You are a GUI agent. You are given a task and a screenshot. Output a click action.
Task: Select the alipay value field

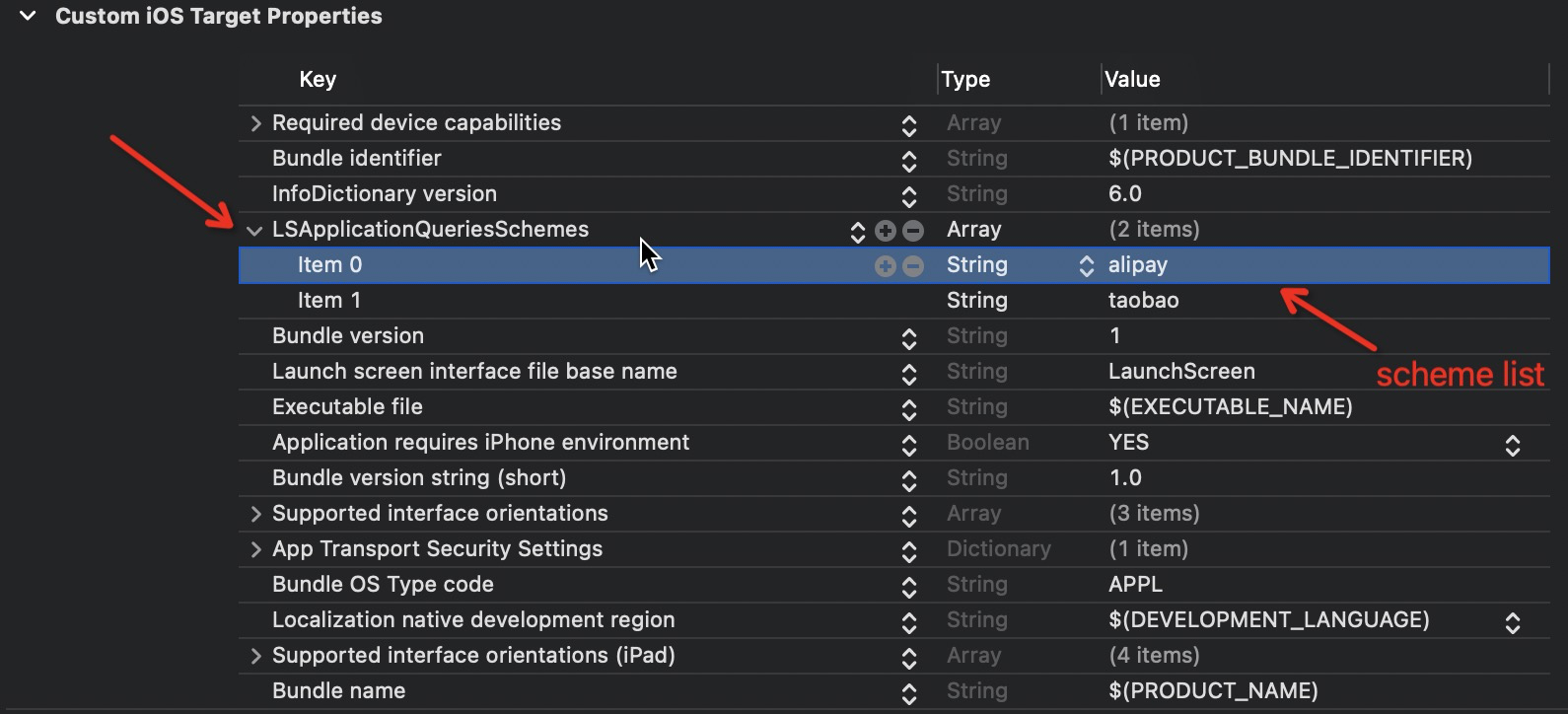point(1138,265)
